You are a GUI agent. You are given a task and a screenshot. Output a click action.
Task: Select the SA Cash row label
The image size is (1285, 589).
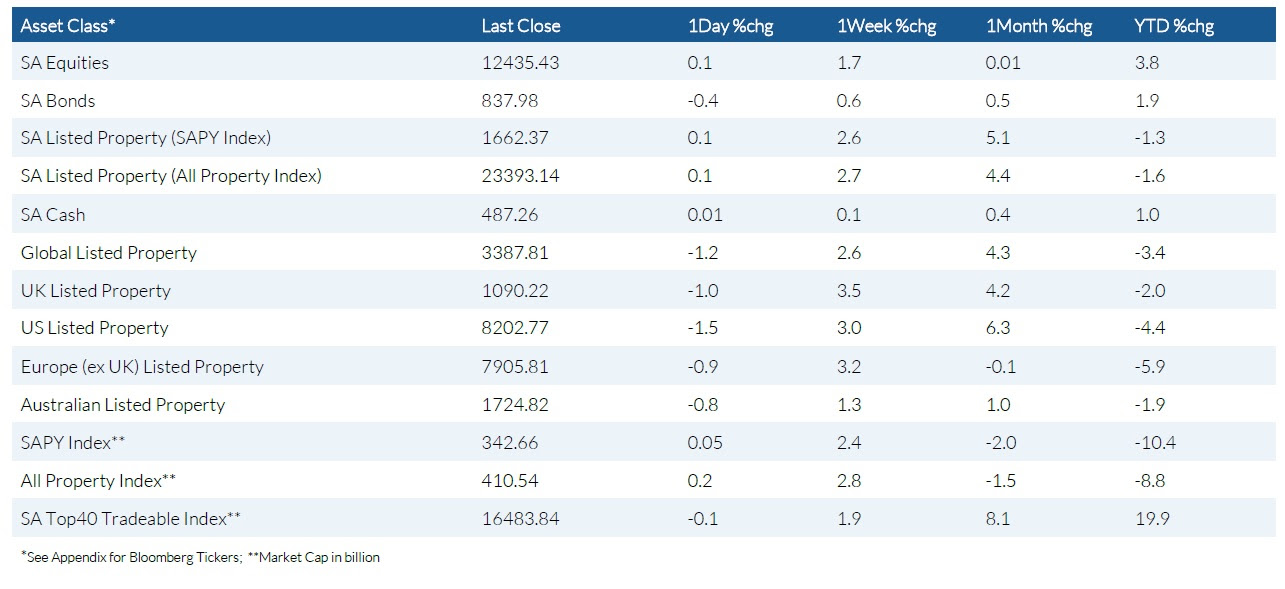click(53, 215)
